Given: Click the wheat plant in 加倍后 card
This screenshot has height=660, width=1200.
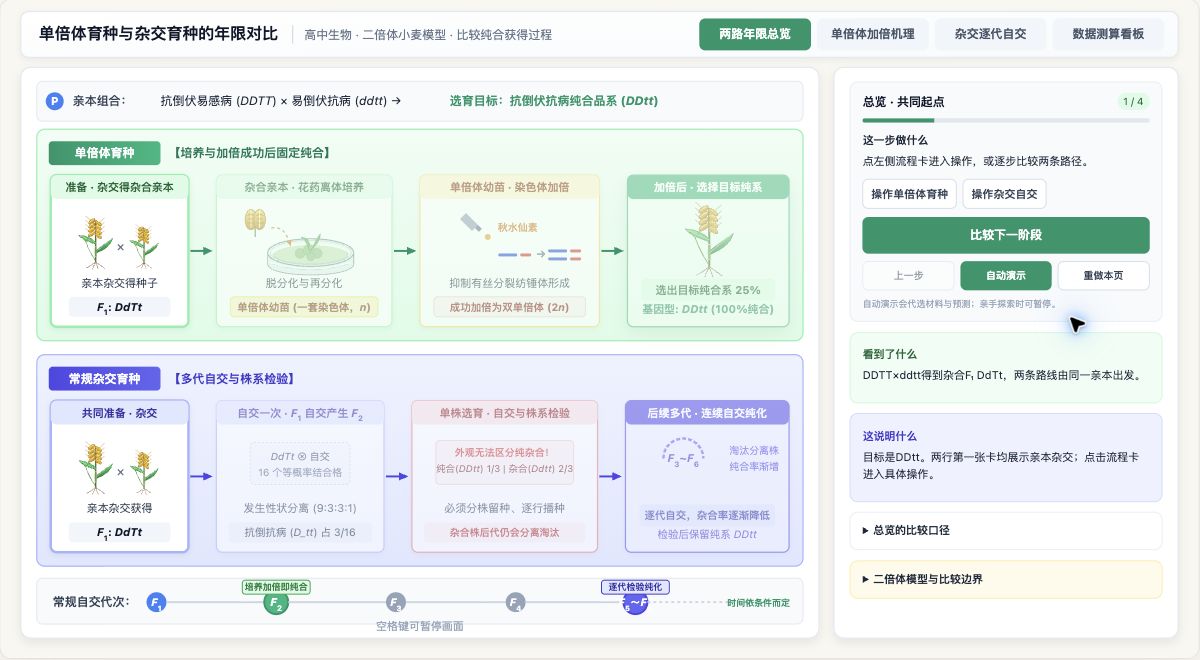Looking at the screenshot, I should click(x=708, y=241).
